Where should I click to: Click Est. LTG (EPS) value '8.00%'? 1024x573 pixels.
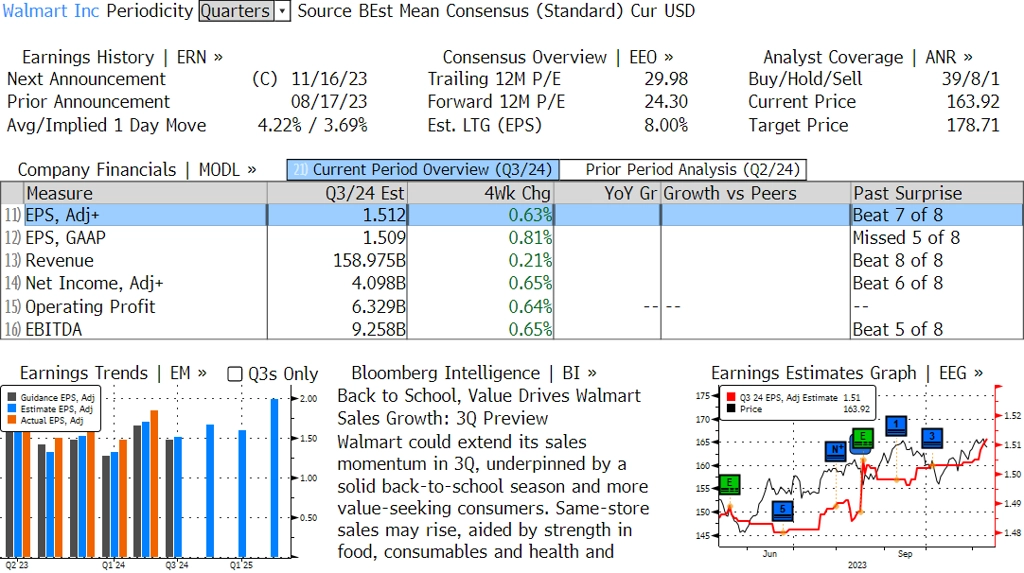point(666,125)
